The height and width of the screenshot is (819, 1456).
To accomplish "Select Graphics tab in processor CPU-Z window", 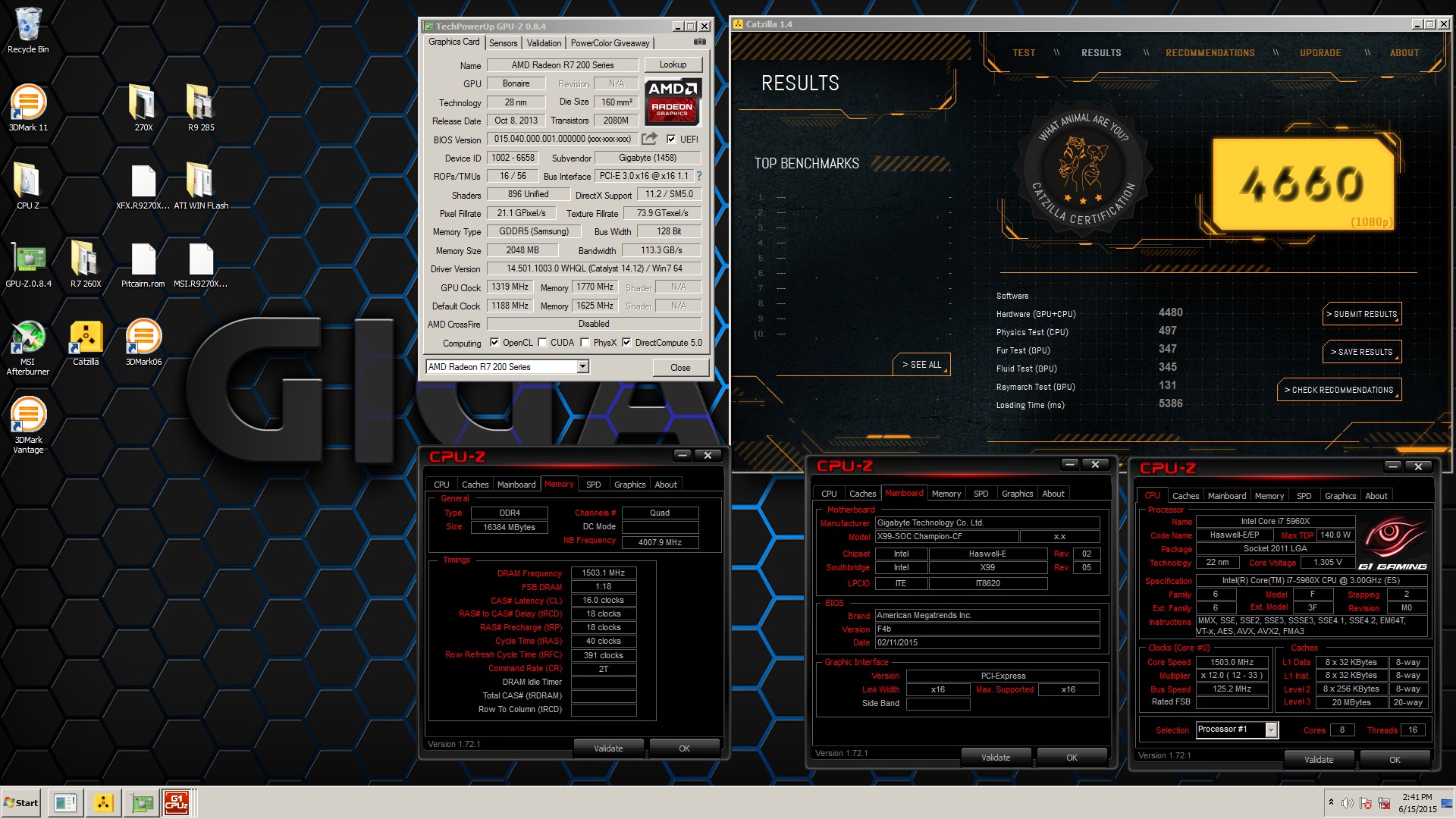I will [x=1340, y=496].
